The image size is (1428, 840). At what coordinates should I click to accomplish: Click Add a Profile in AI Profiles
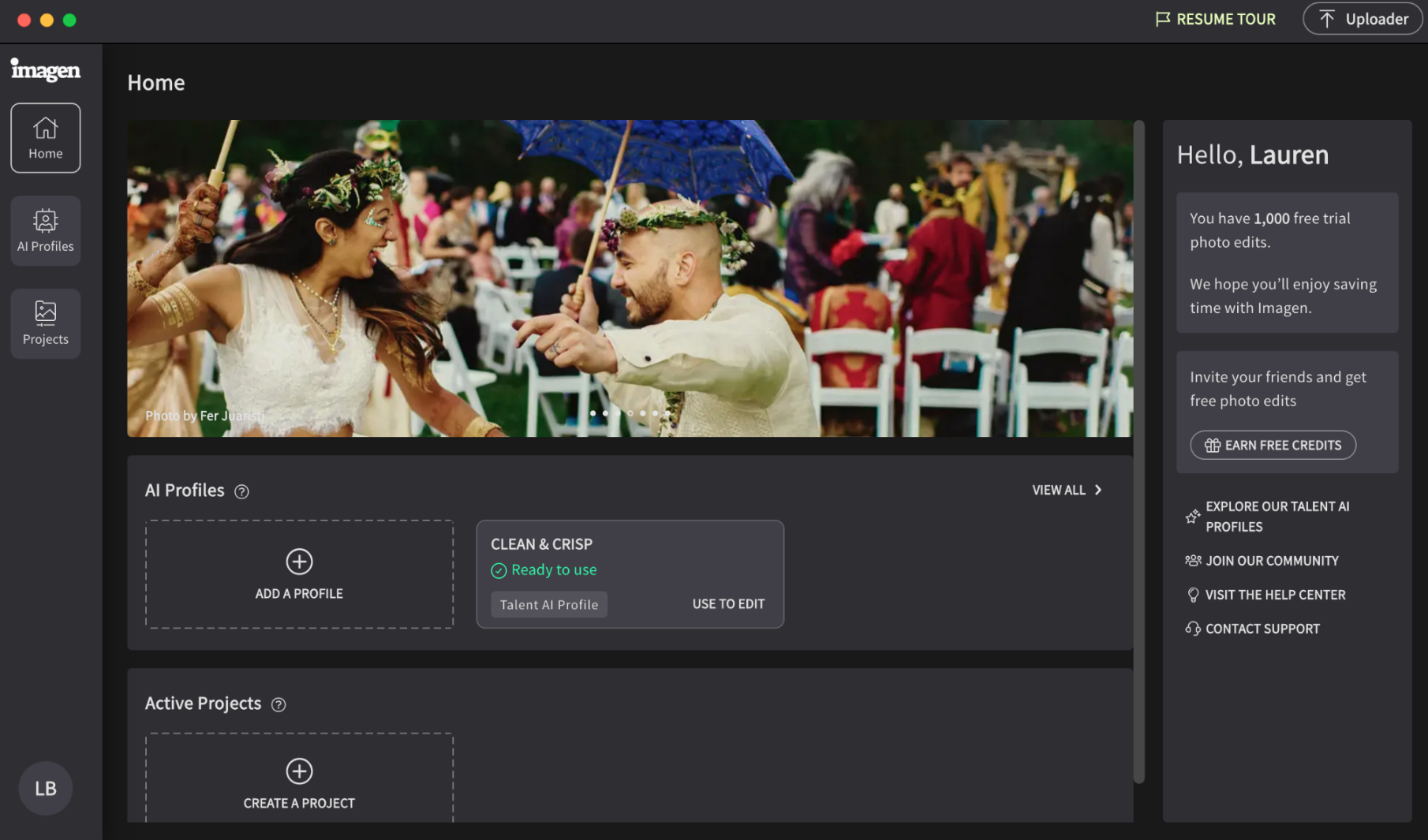click(x=298, y=574)
